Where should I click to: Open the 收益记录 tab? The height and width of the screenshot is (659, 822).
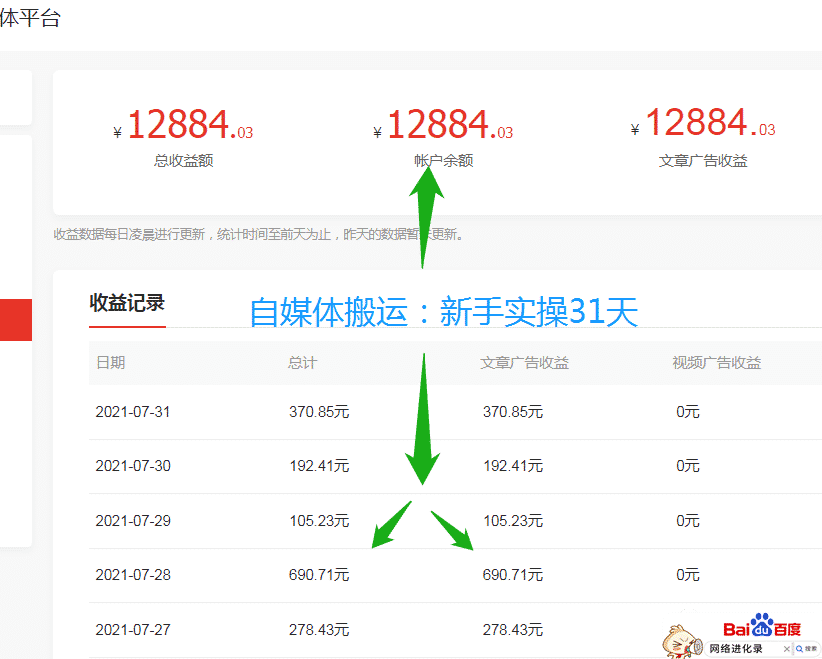[127, 303]
